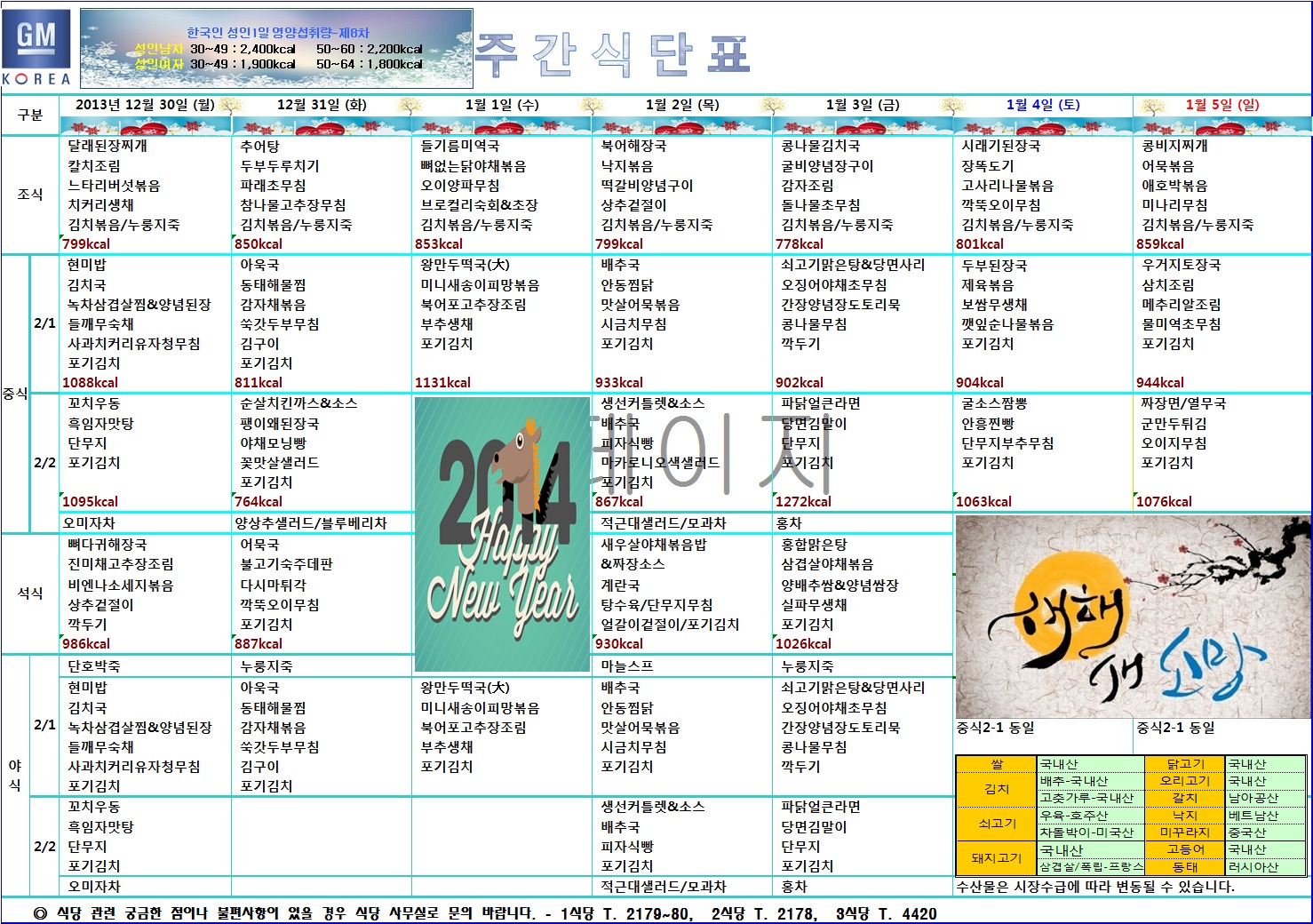The image size is (1313, 924).
Task: Select the 삼겹살/폭립-프랑스 origin cell
Action: click(1091, 867)
